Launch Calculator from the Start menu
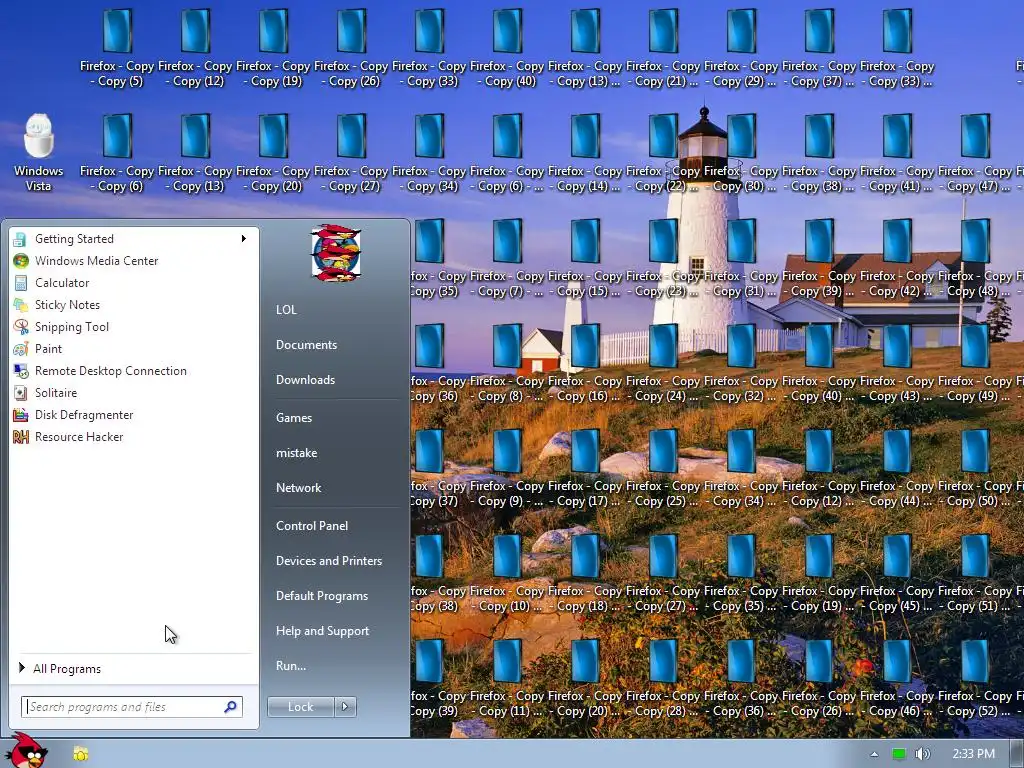 (134, 283)
